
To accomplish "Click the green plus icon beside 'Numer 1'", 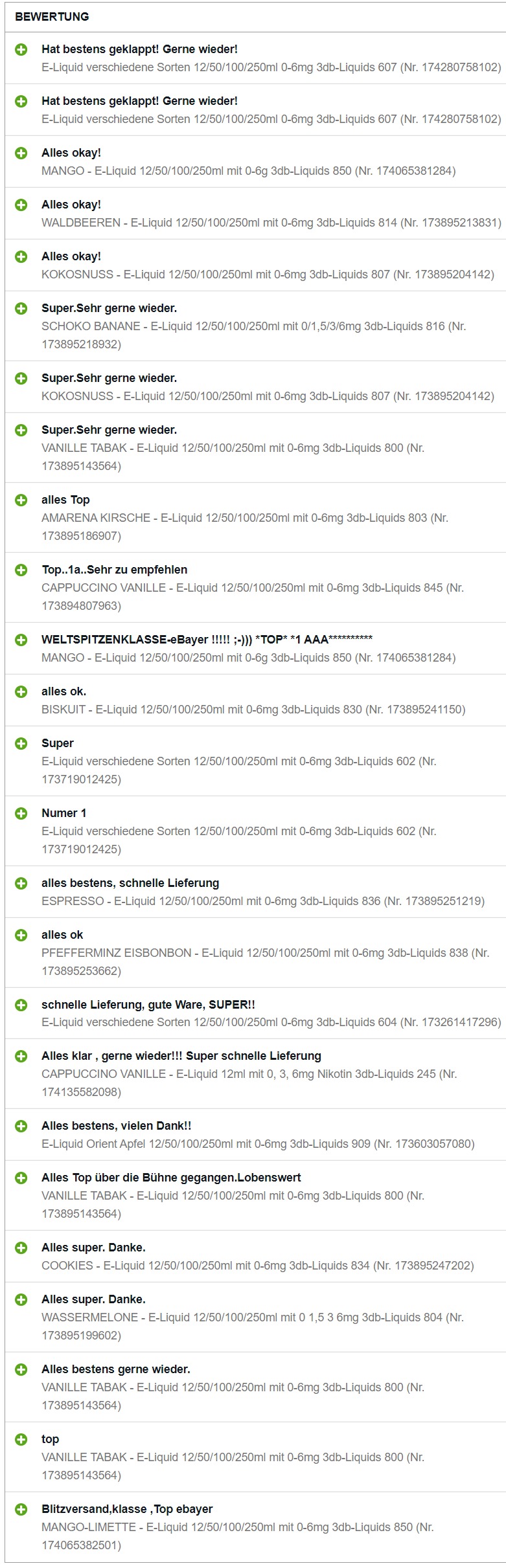I will click(x=21, y=813).
